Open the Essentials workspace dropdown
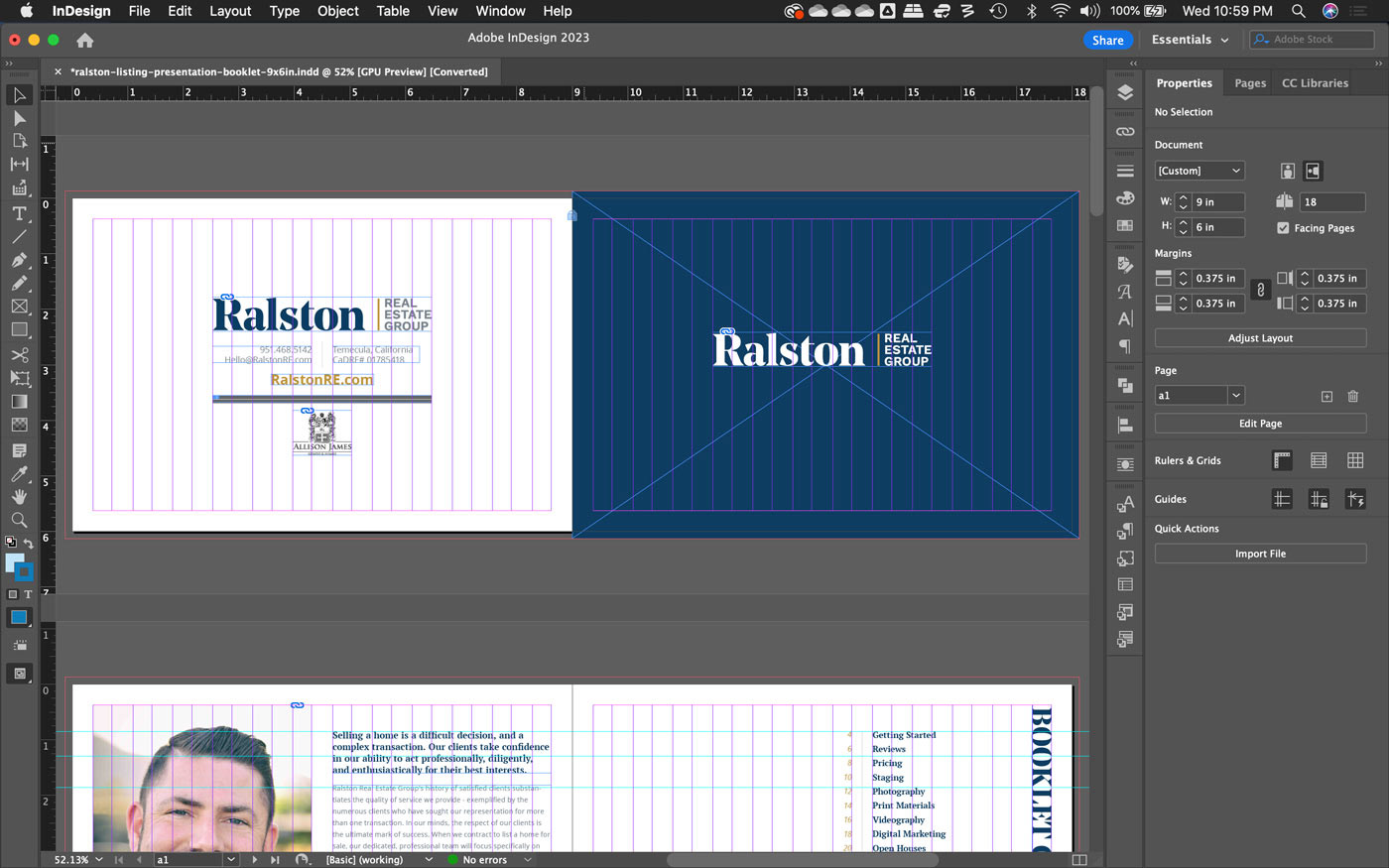Viewport: 1389px width, 868px height. pos(1190,40)
